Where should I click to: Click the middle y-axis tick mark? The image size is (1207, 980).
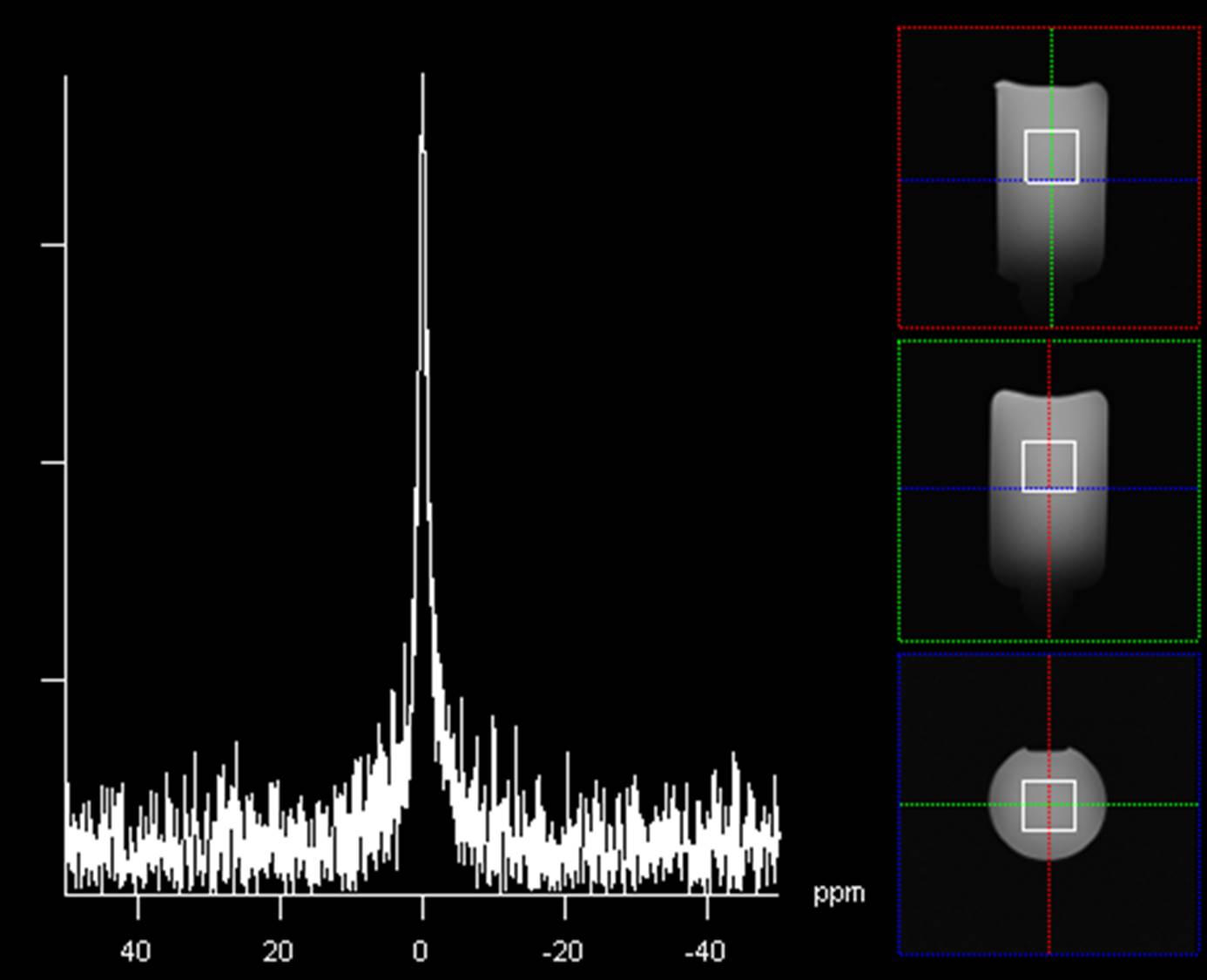click(52, 463)
